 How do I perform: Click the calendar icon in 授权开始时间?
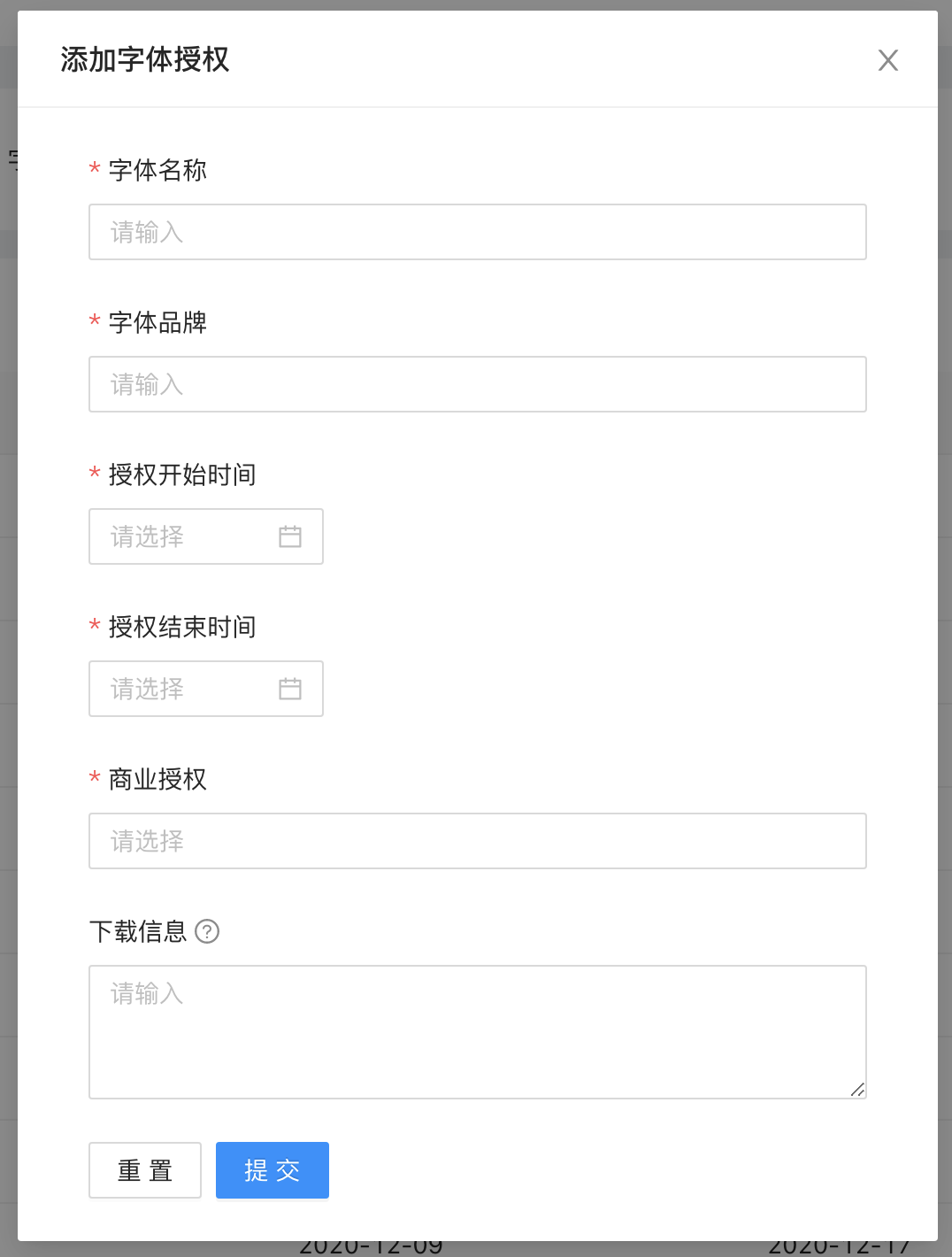(x=290, y=536)
